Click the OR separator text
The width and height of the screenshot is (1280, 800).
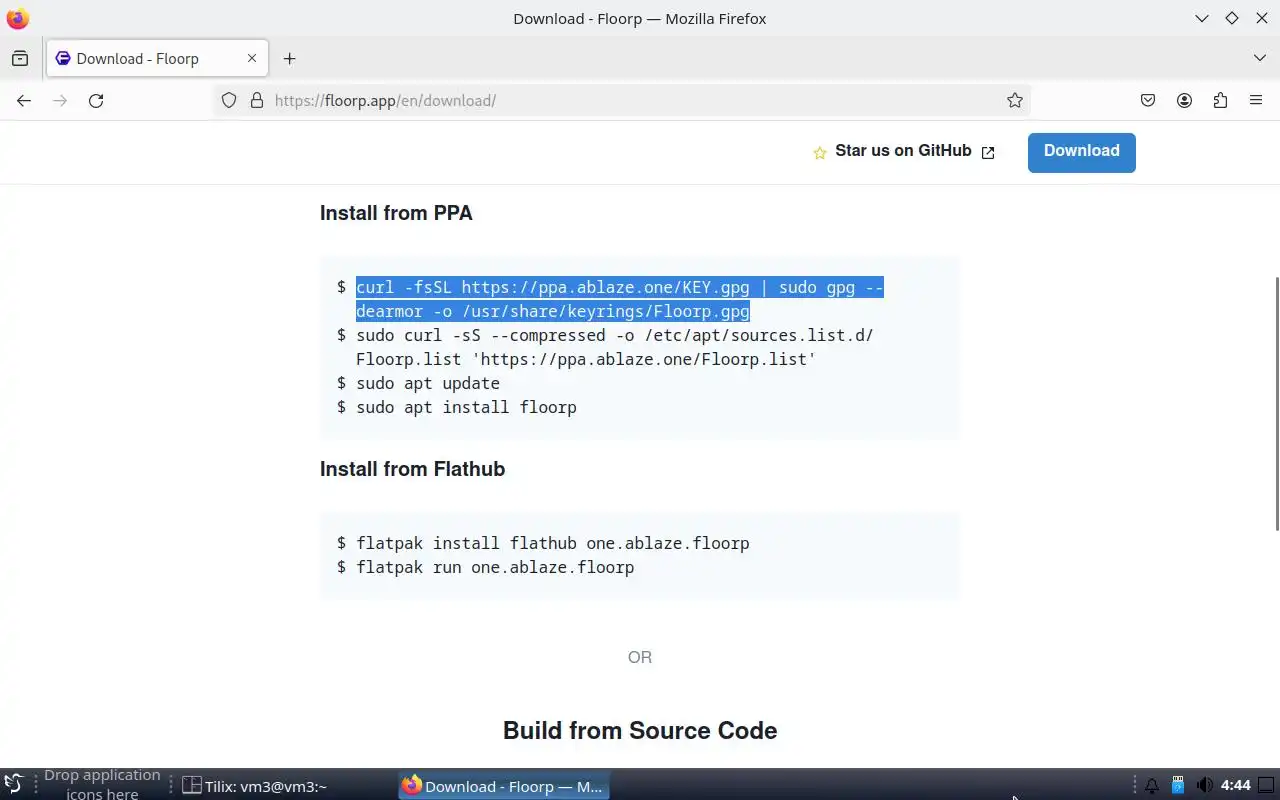tap(640, 657)
